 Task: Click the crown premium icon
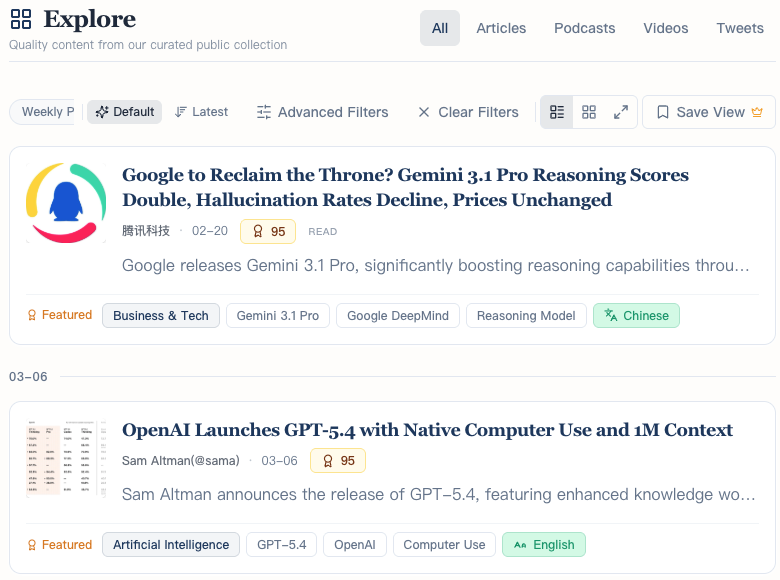coord(757,112)
